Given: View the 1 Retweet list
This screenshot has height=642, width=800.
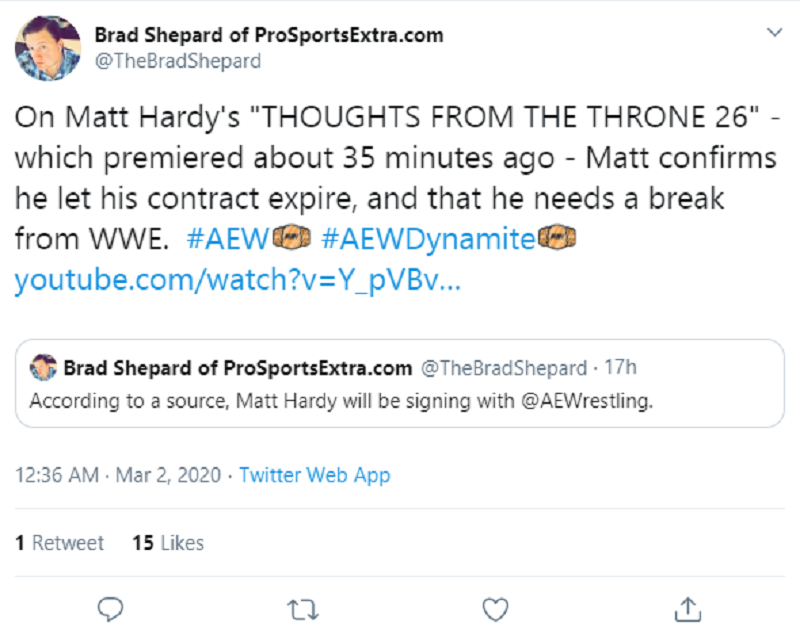Looking at the screenshot, I should [x=59, y=543].
